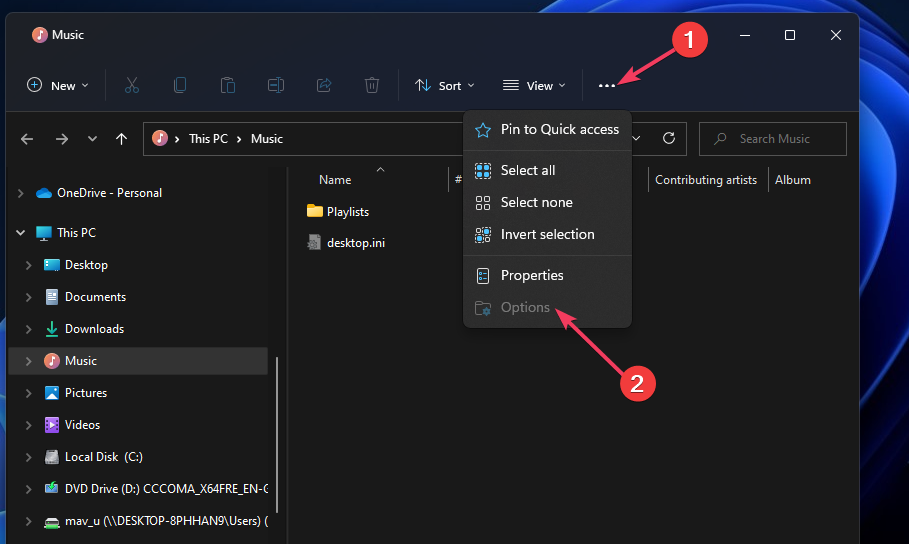Choose Pin to Quick access

pos(547,129)
